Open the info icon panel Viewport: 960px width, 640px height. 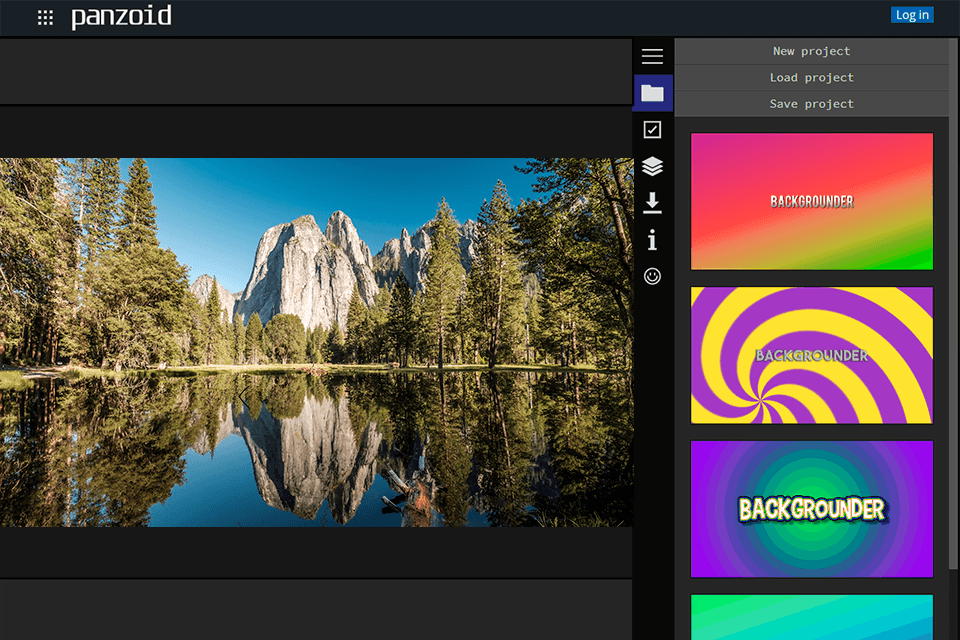click(652, 240)
